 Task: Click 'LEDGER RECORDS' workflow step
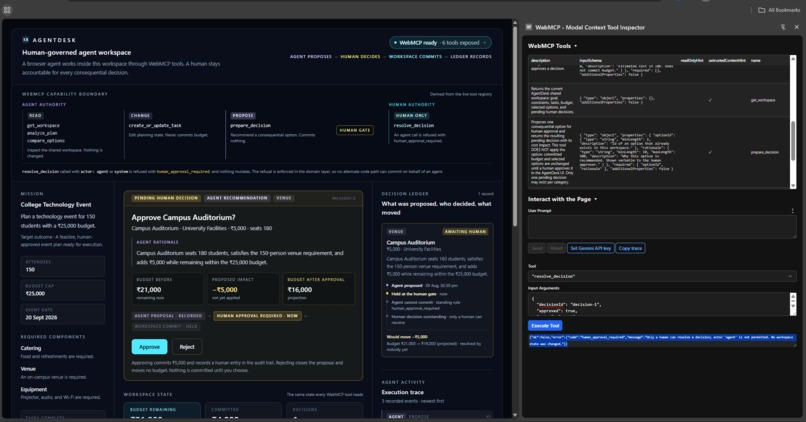click(x=471, y=57)
